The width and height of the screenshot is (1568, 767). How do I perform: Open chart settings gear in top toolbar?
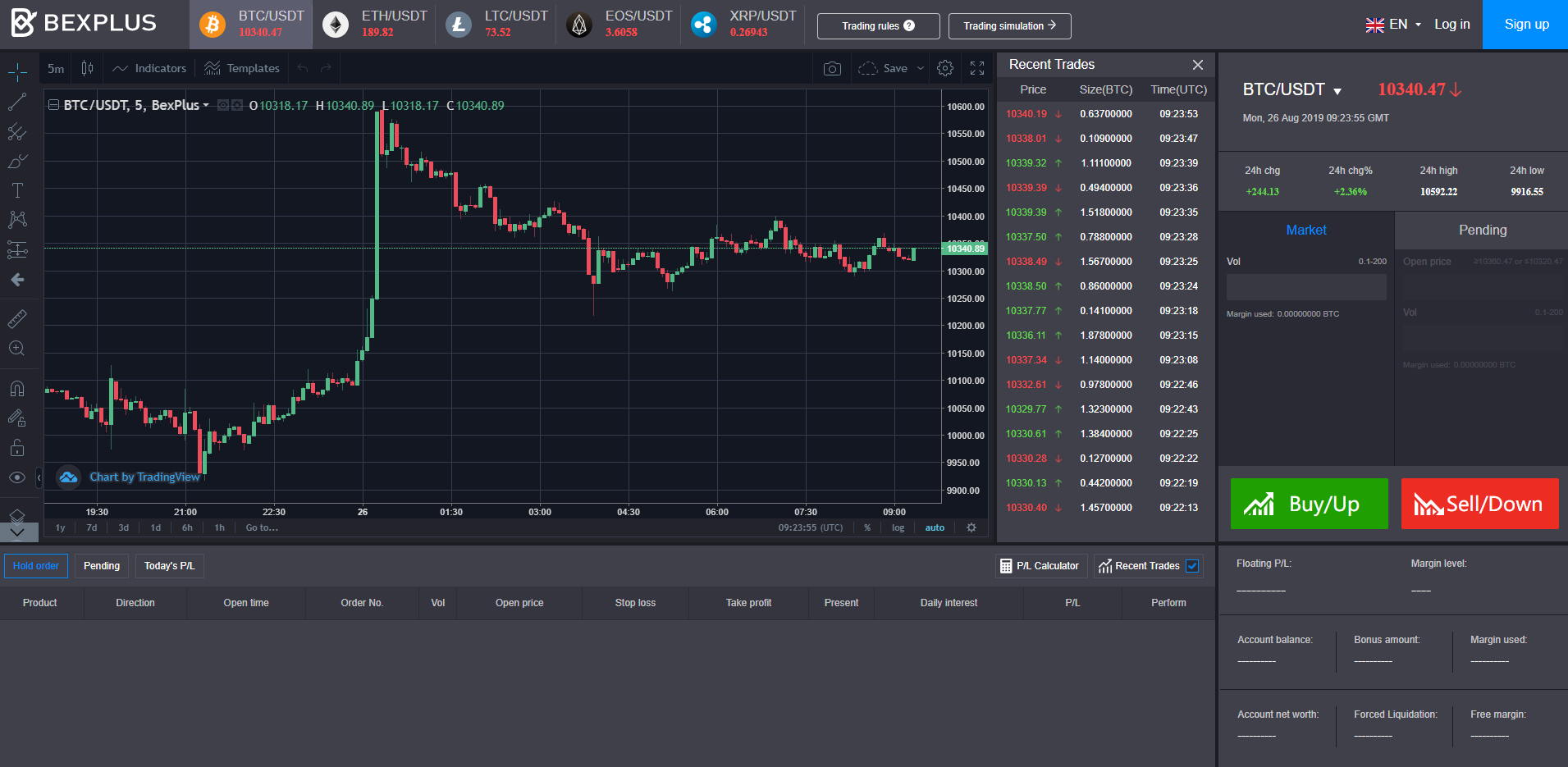945,68
